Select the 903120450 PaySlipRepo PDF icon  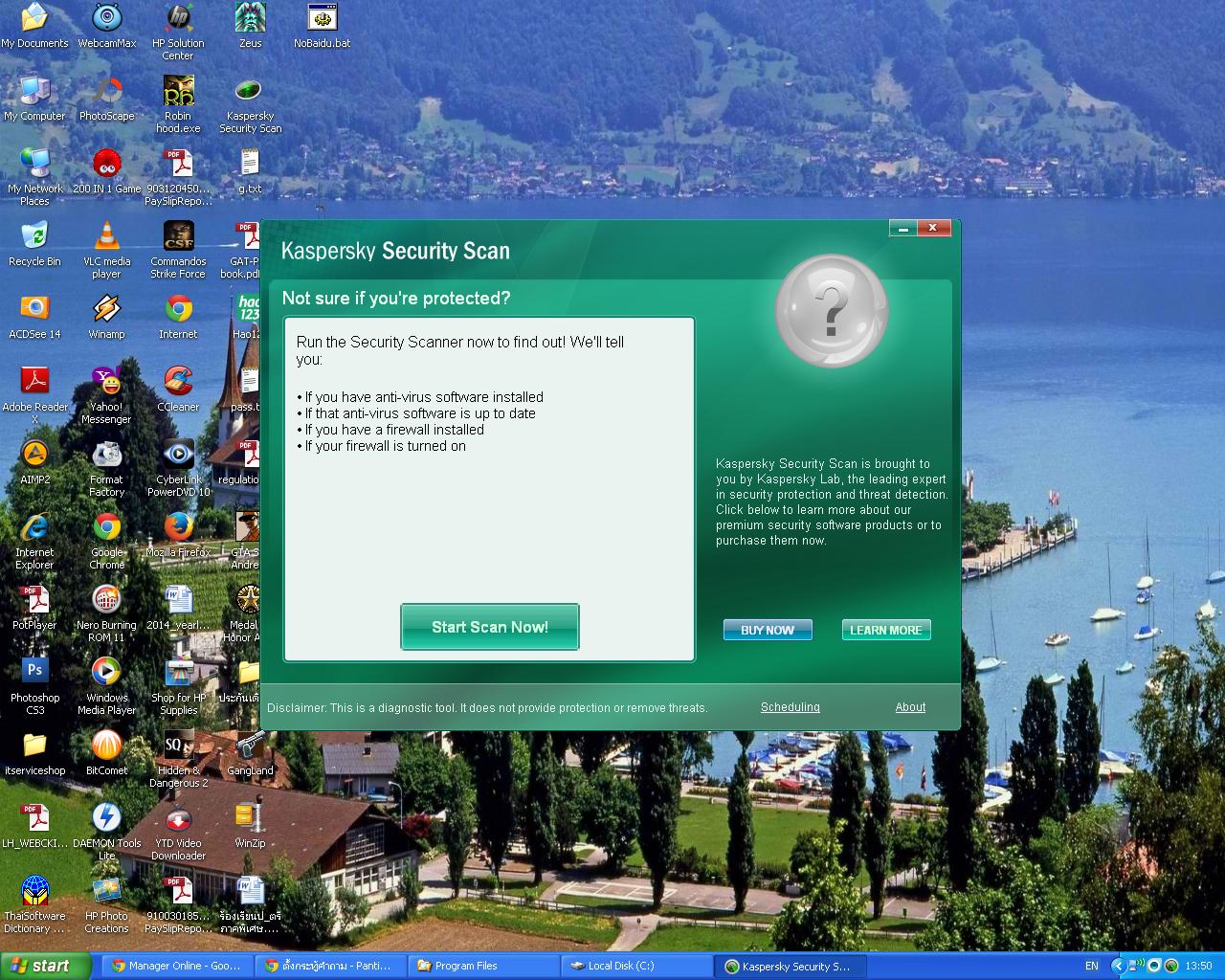pos(178,177)
